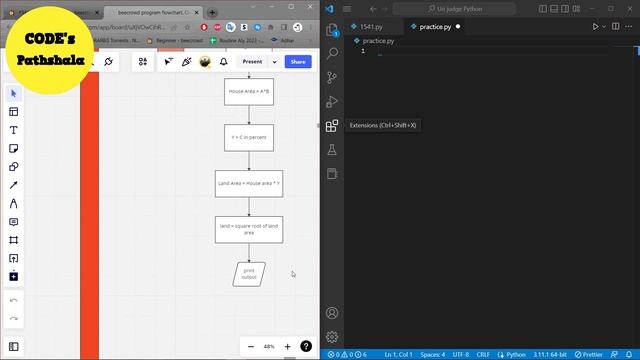640x360 pixels.
Task: Toggle primary sidebar layout icon
Action: click(543, 9)
